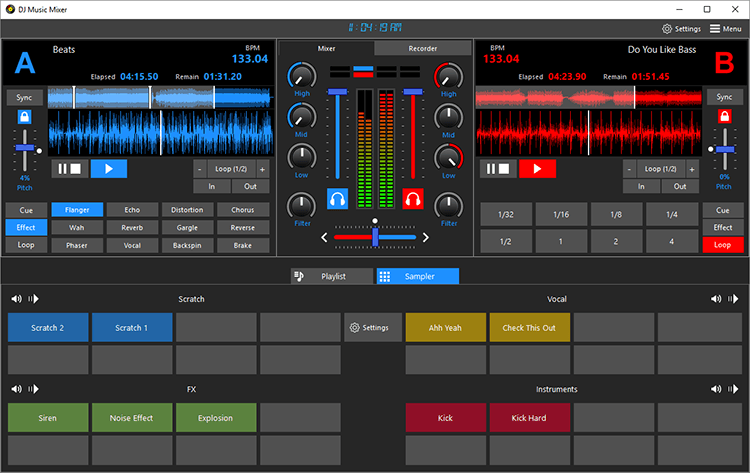
Task: Increase Deck A loop length with plus
Action: click(262, 169)
